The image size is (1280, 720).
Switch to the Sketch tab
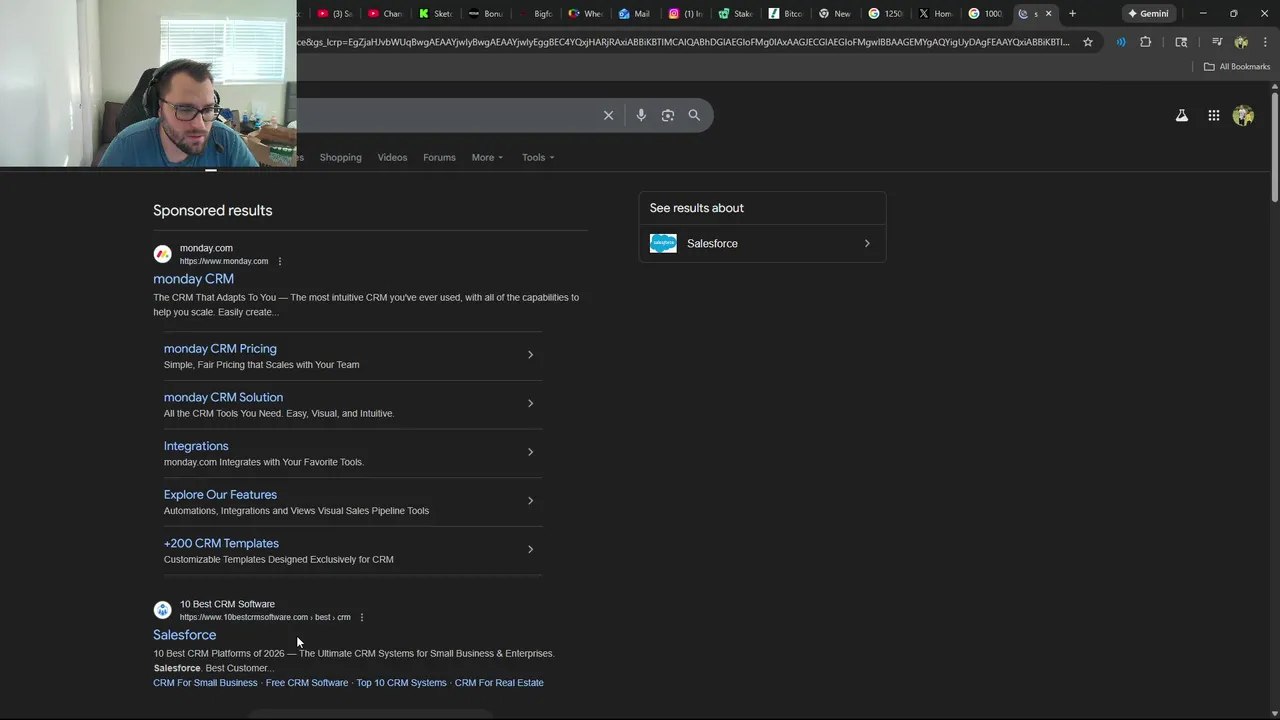[x=435, y=14]
